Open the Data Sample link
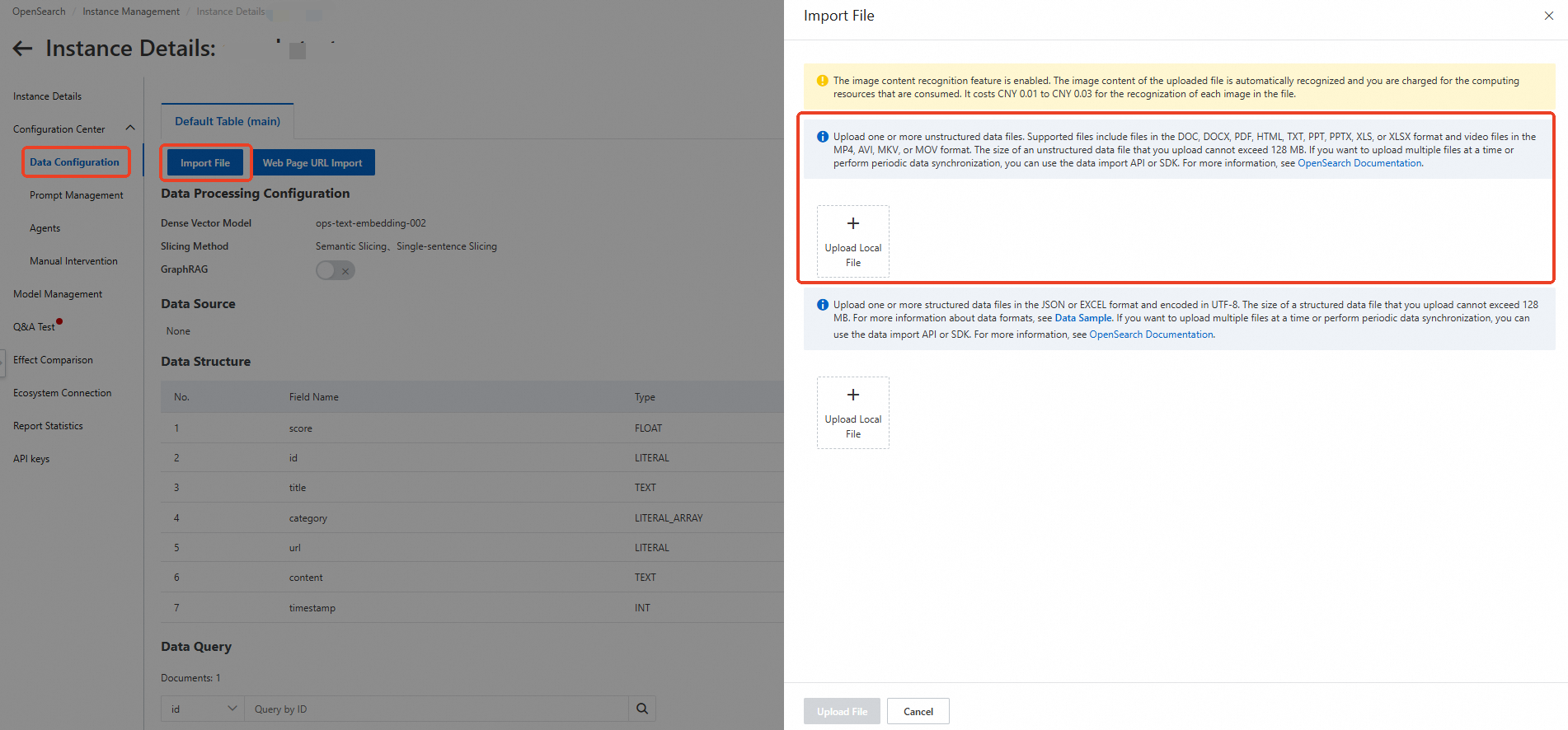Image resolution: width=1568 pixels, height=730 pixels. click(x=1083, y=318)
